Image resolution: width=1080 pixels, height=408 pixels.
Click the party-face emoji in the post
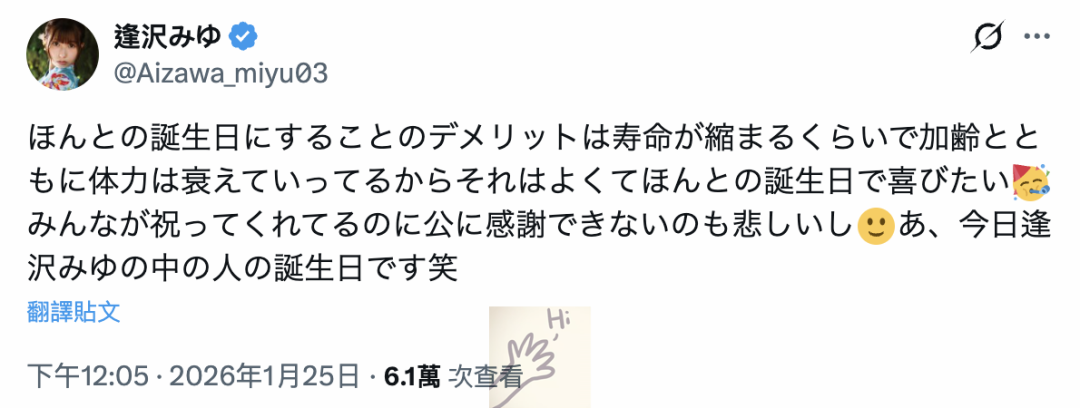(1030, 182)
